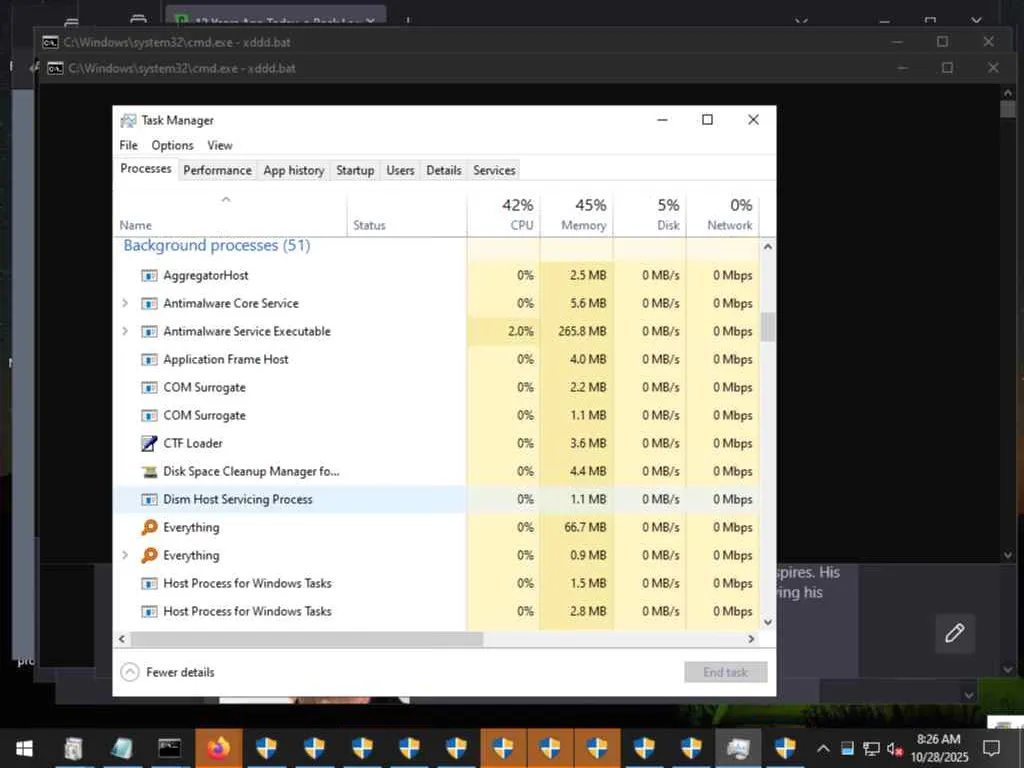Switch to the Details tab
Screen dimensions: 1024x768
(x=444, y=170)
